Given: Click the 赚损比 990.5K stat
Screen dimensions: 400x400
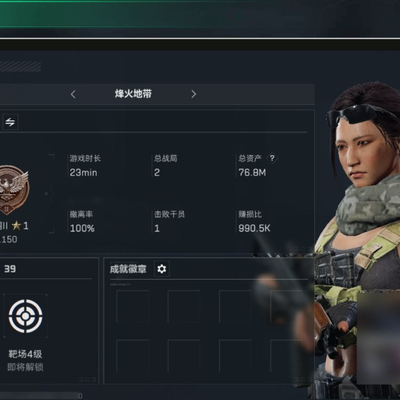Looking at the screenshot, I should [x=254, y=221].
